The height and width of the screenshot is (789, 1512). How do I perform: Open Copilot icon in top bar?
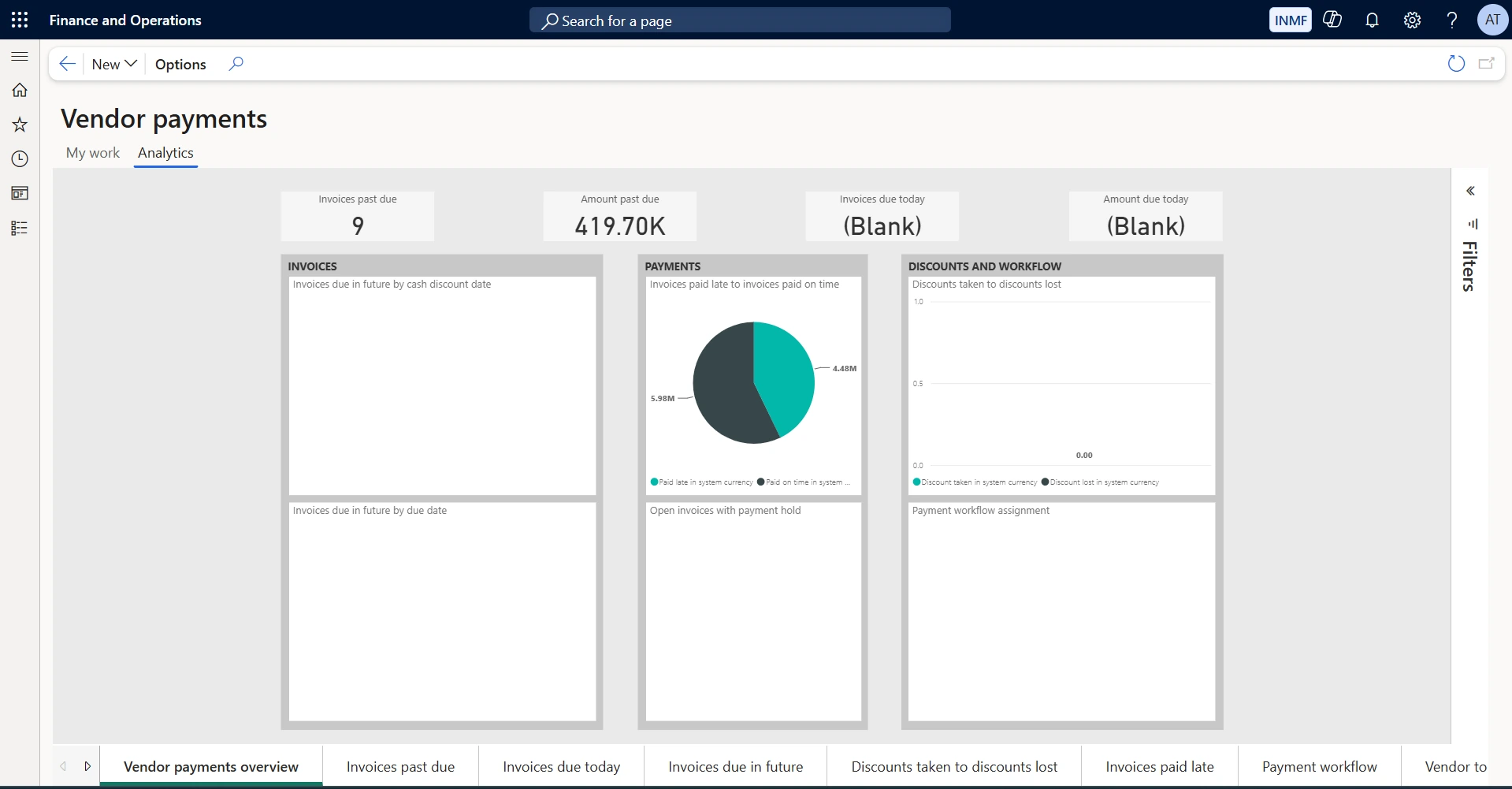pyautogui.click(x=1332, y=20)
